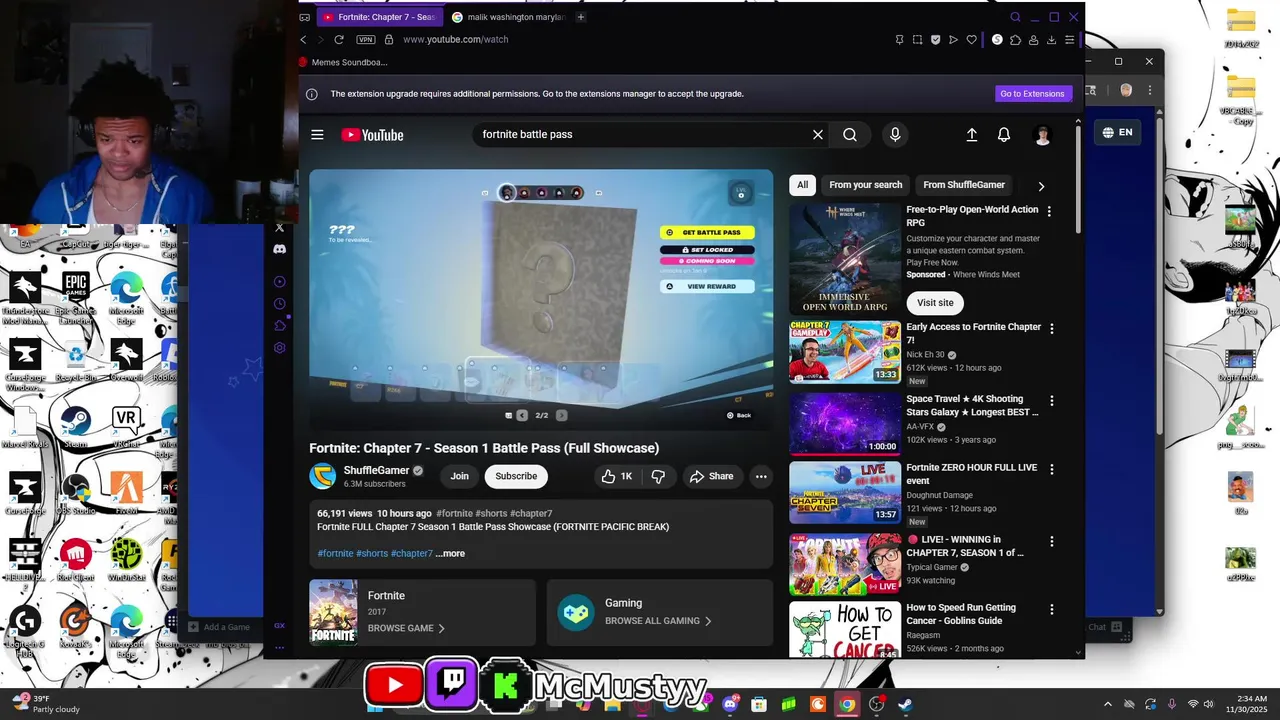1280x720 pixels.
Task: Open options for Goblins Guide video
Action: 1051,609
